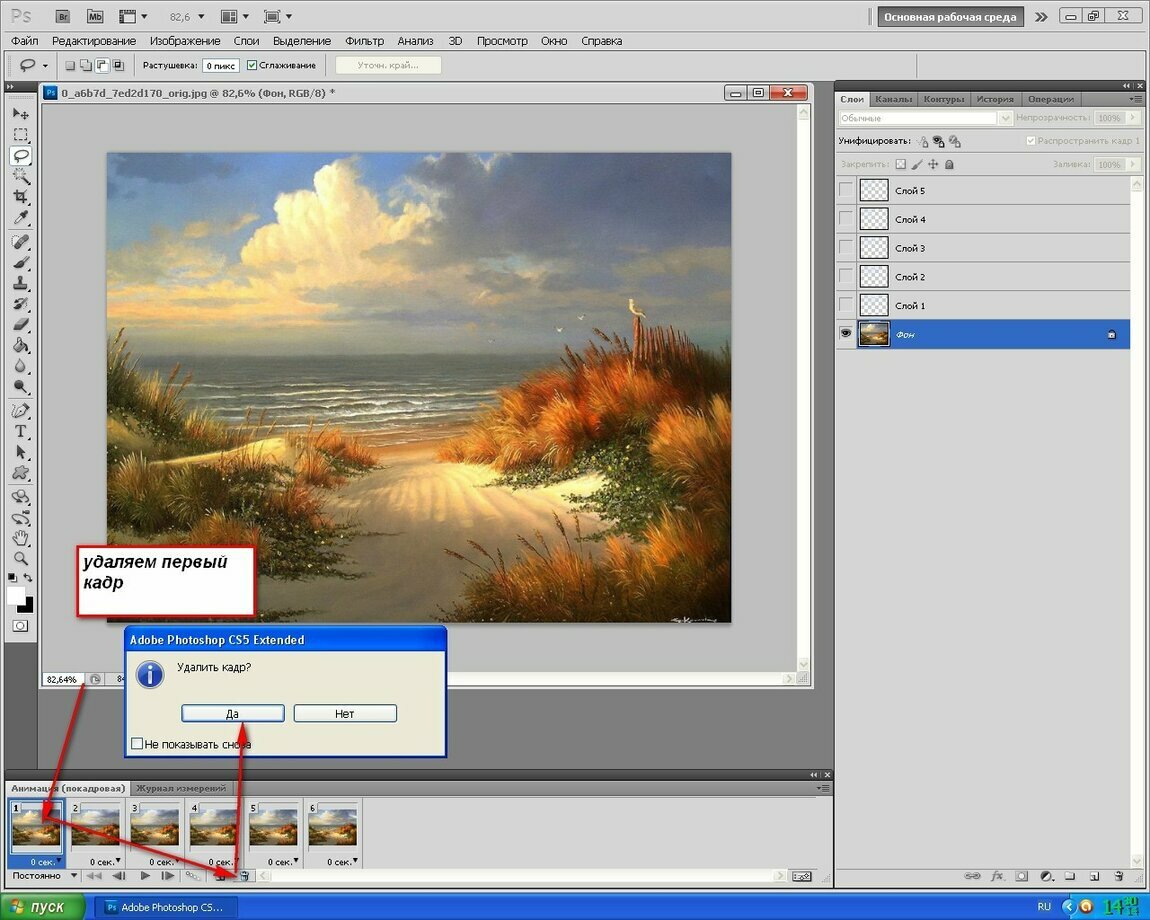Click the foreground color swatch
The width and height of the screenshot is (1150, 920).
(15, 595)
